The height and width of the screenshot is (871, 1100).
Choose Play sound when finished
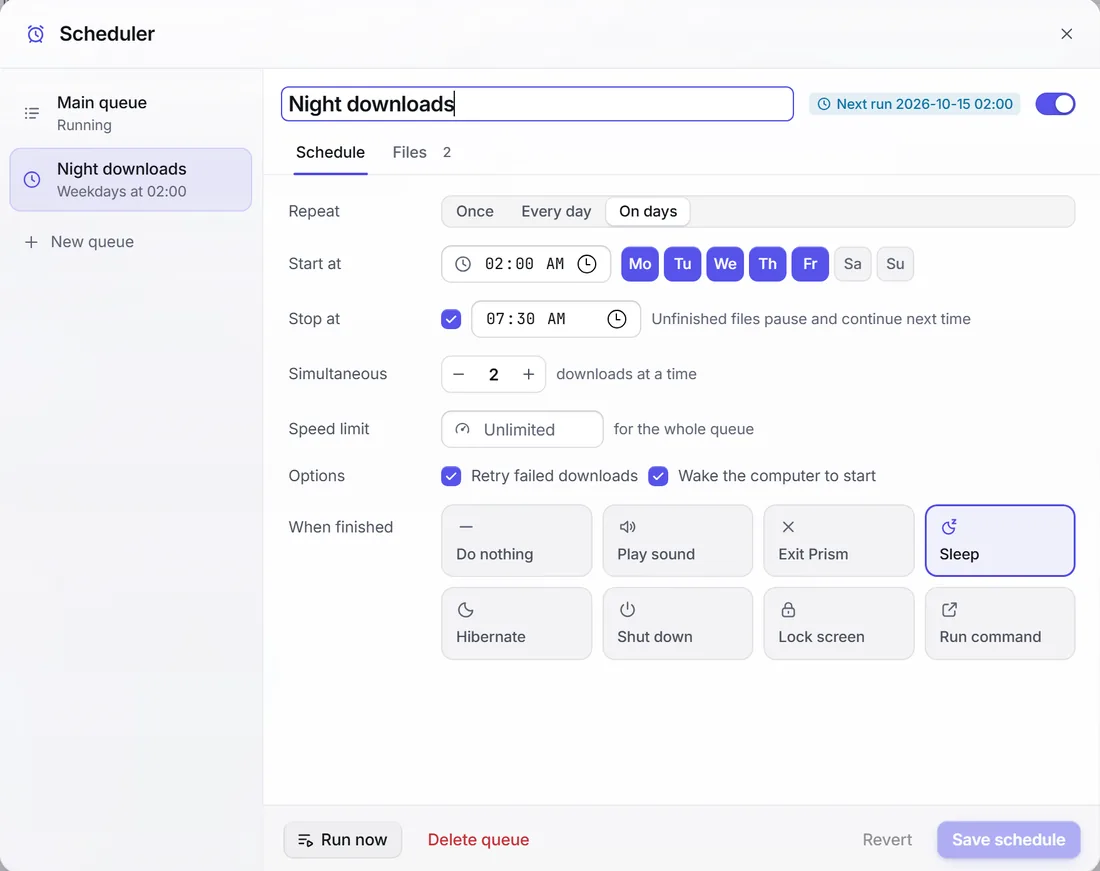click(x=678, y=541)
